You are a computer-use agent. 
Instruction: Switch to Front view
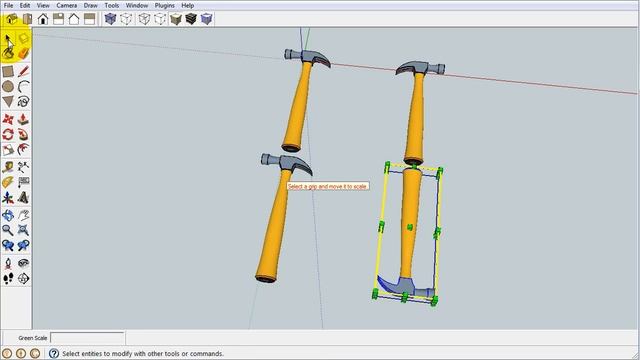click(43, 19)
